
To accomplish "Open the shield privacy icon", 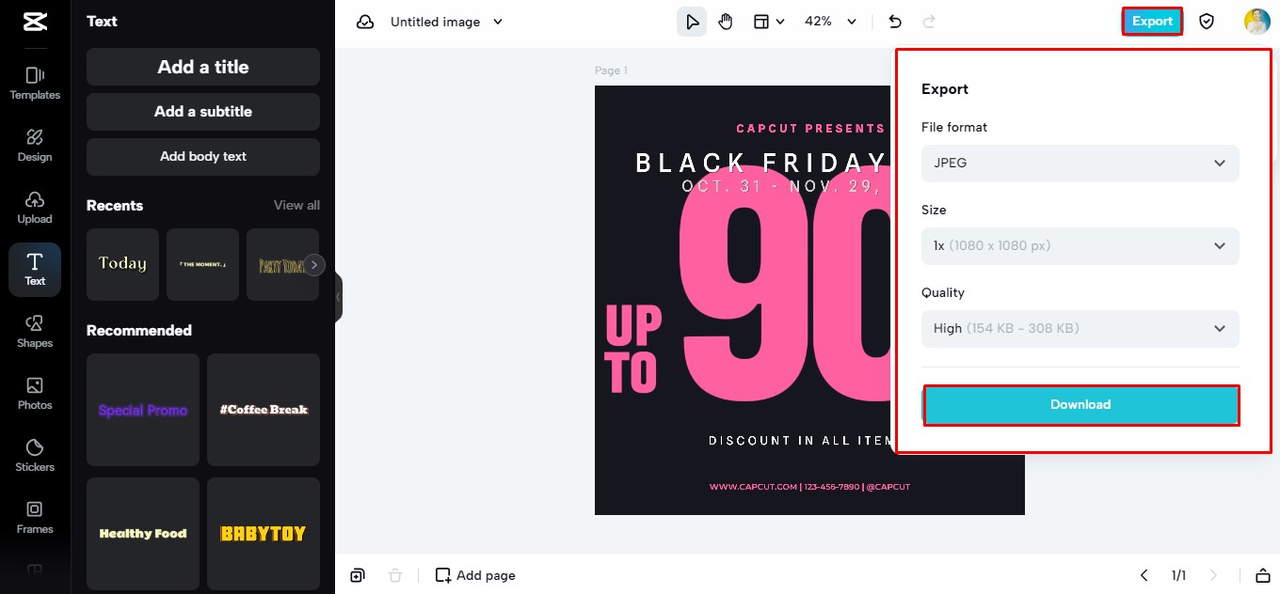I will (1207, 21).
